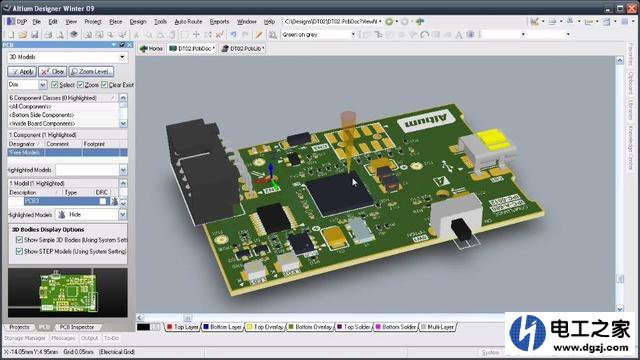Viewport: 640px width, 360px height.
Task: Click the ruler icon in the top-right utilities toolbar
Action: [x=588, y=22]
